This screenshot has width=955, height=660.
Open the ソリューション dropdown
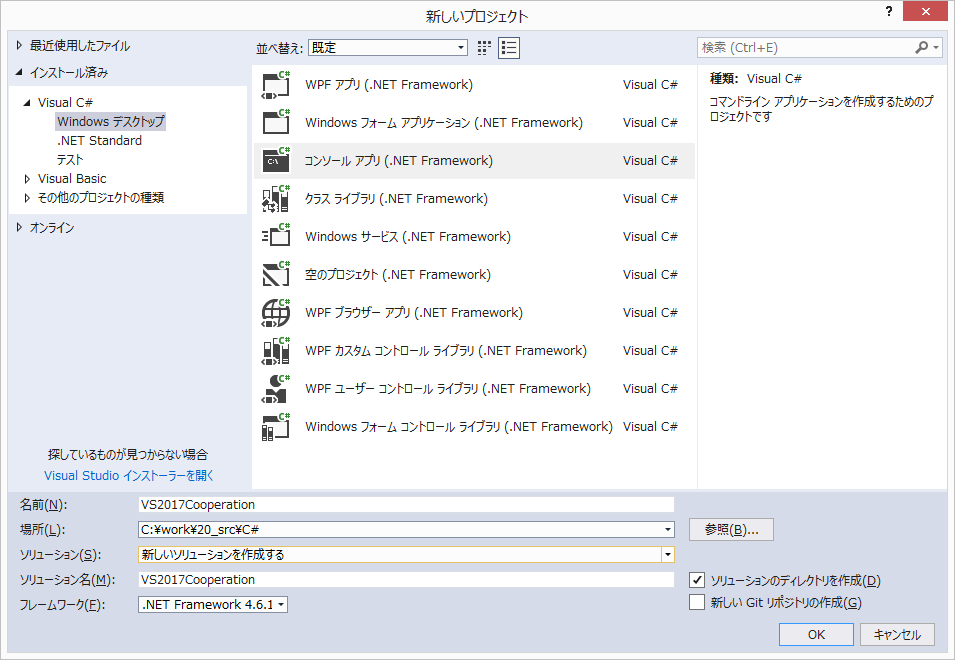[x=667, y=554]
